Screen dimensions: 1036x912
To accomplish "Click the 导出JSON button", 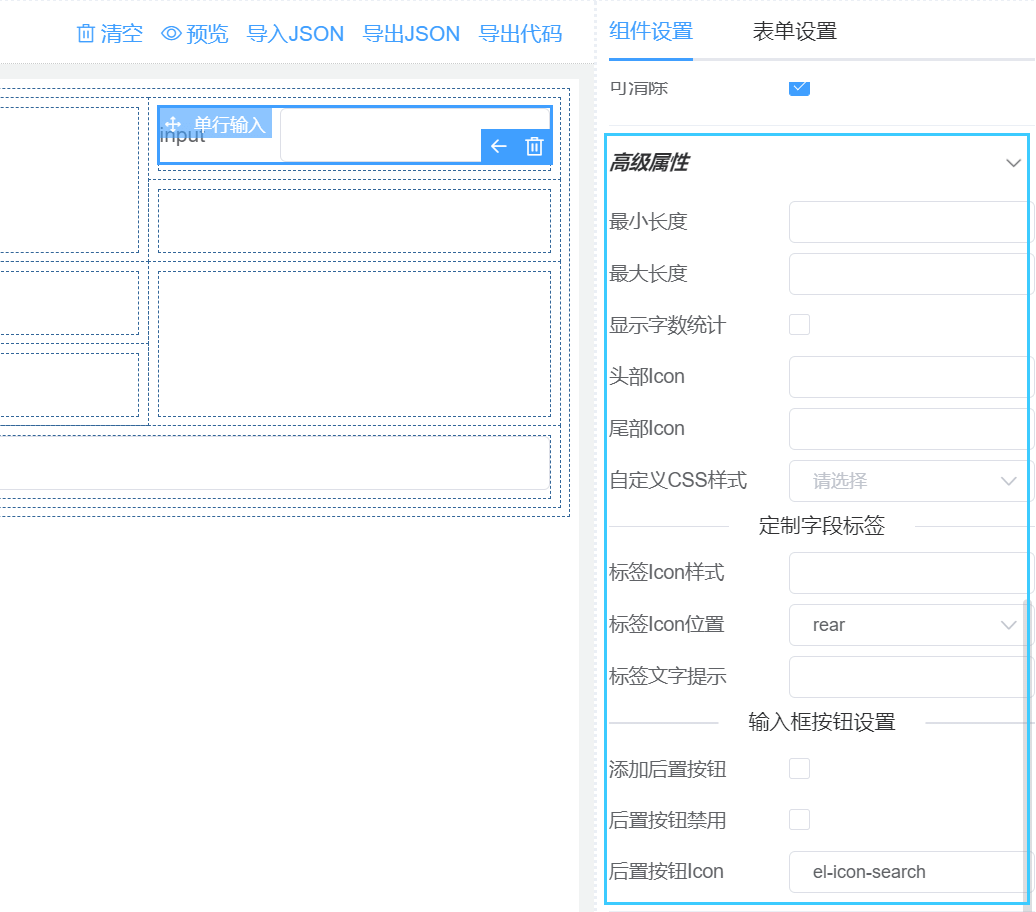I will pyautogui.click(x=411, y=34).
